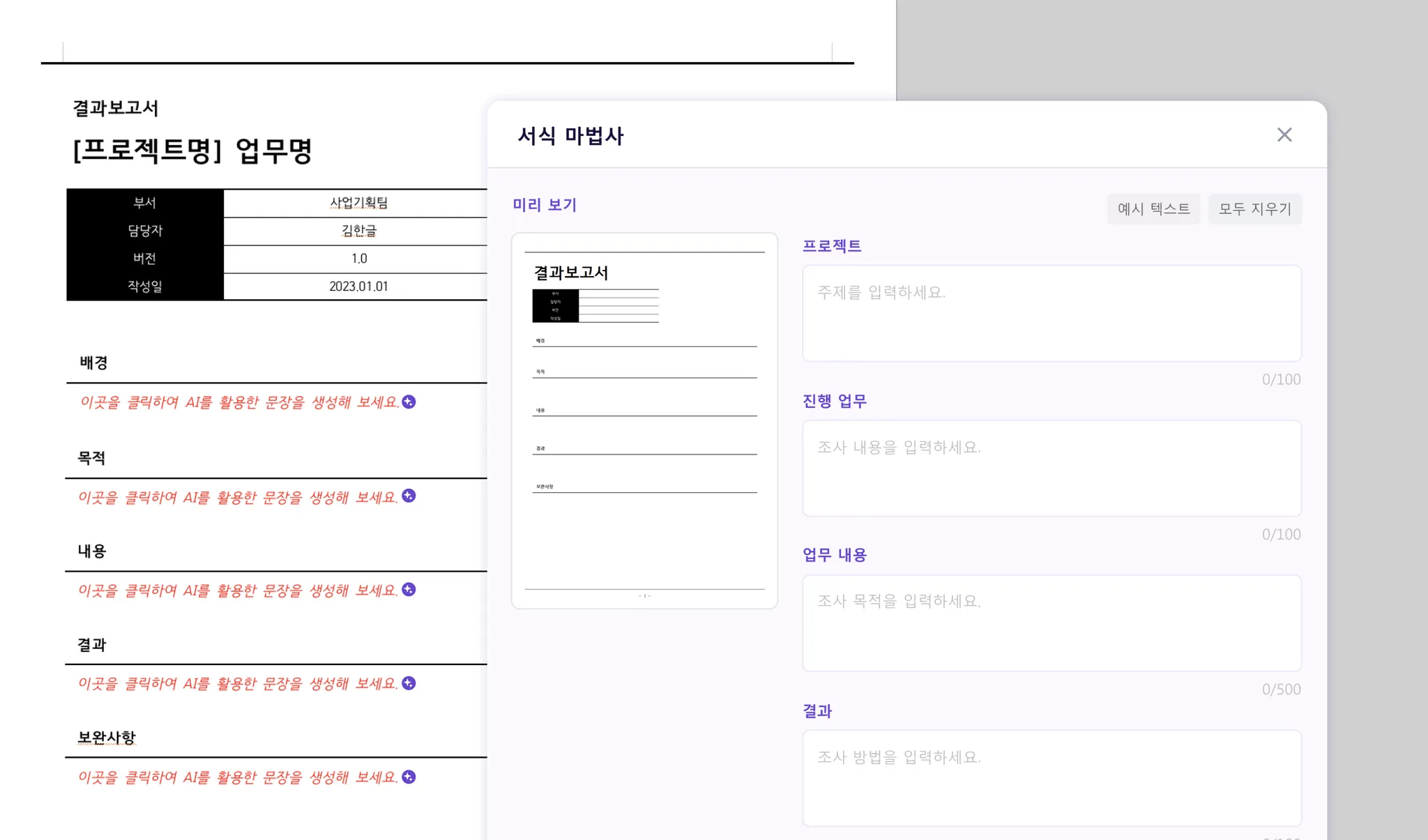Click the 2023.01.01 date cell
1428x840 pixels.
click(x=358, y=287)
